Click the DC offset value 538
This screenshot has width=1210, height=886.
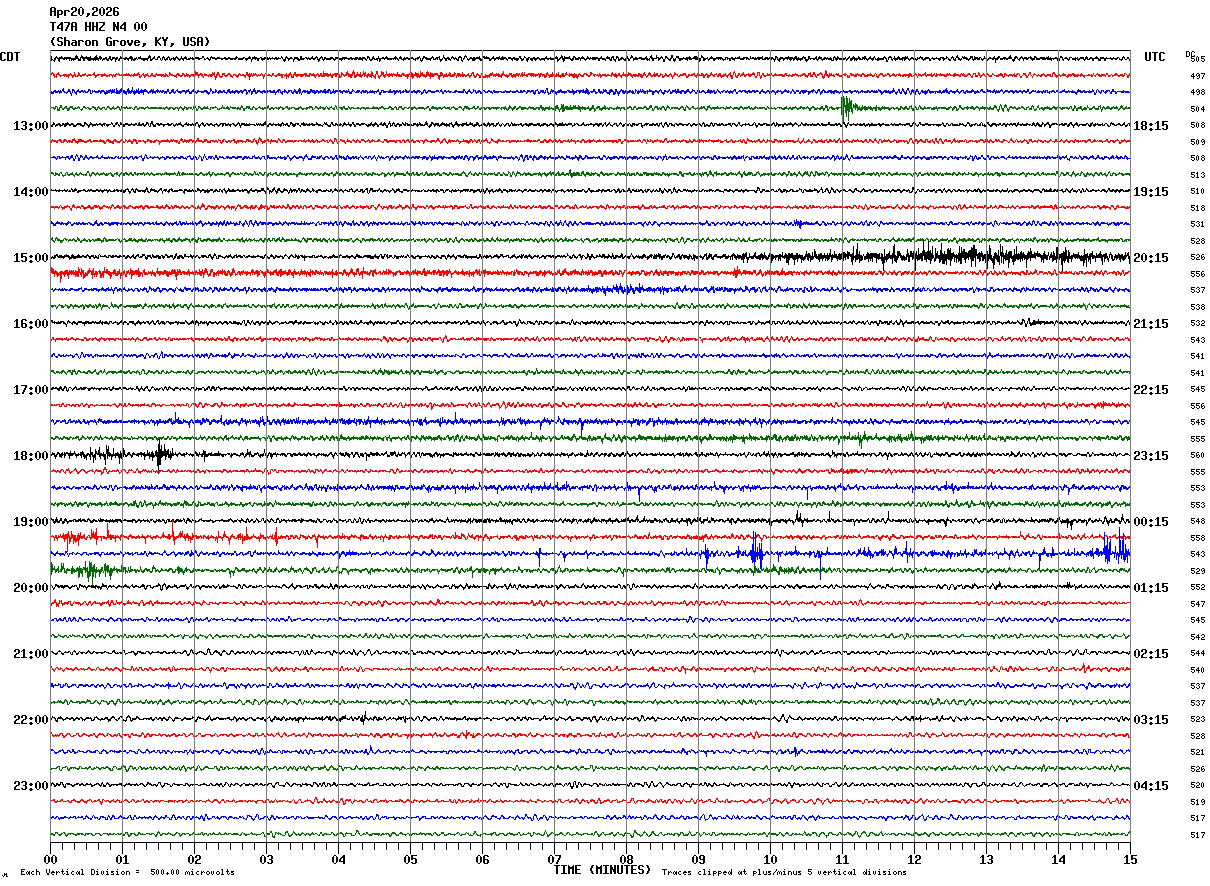click(1197, 307)
